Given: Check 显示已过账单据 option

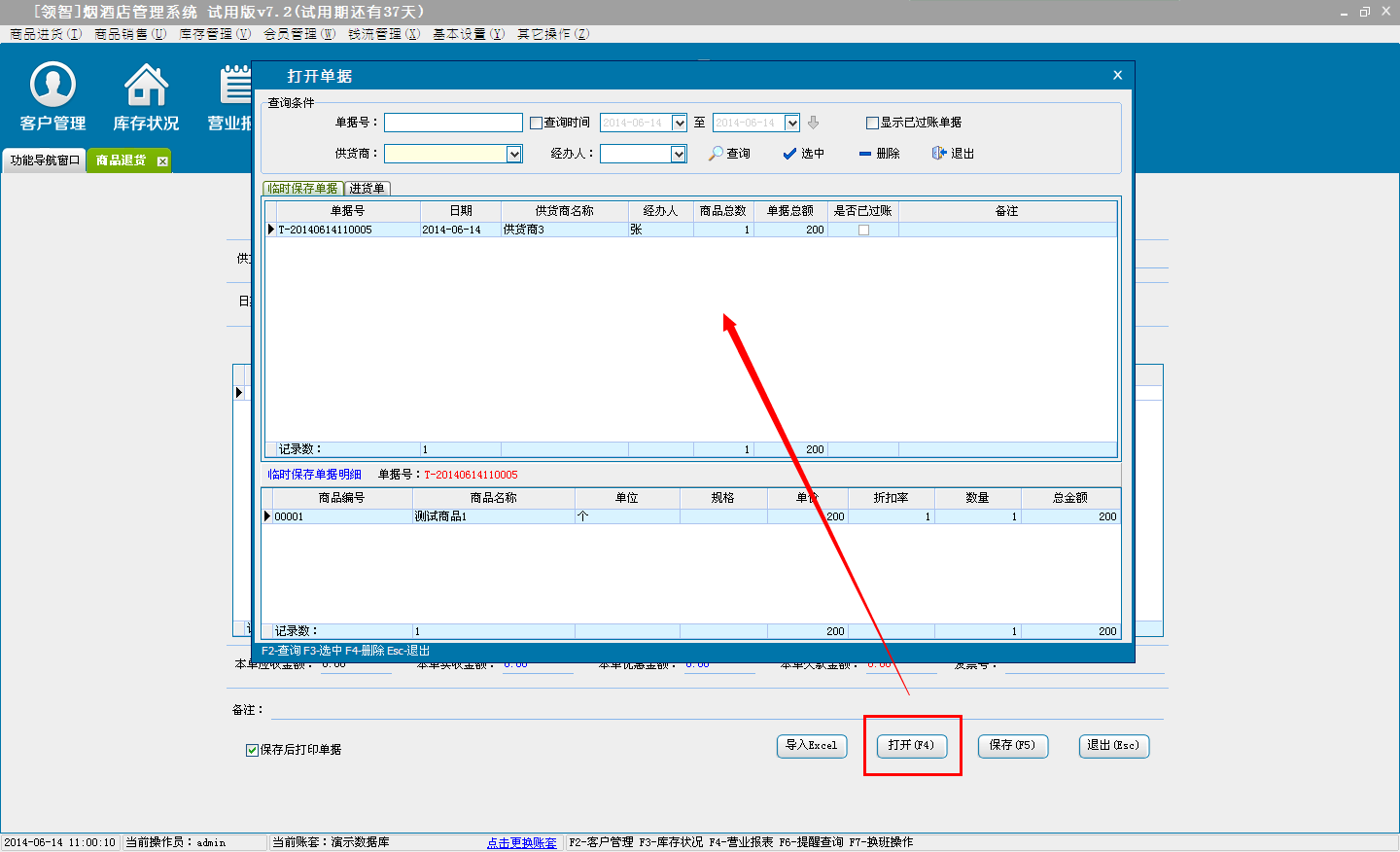Looking at the screenshot, I should (x=872, y=123).
